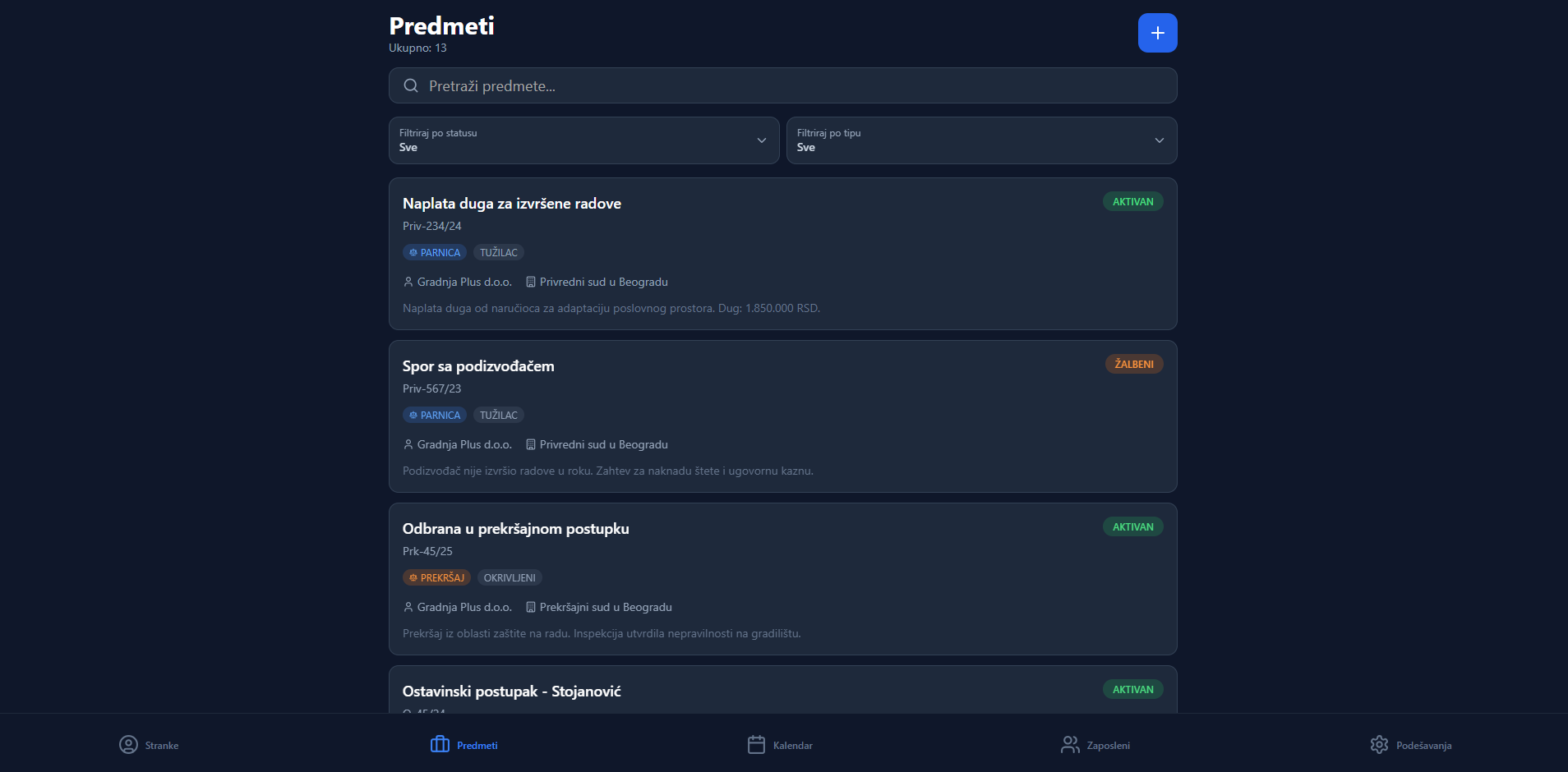Screen dimensions: 1568x772
Task: Click the ŽALBENI status badge
Action: pos(1134,364)
